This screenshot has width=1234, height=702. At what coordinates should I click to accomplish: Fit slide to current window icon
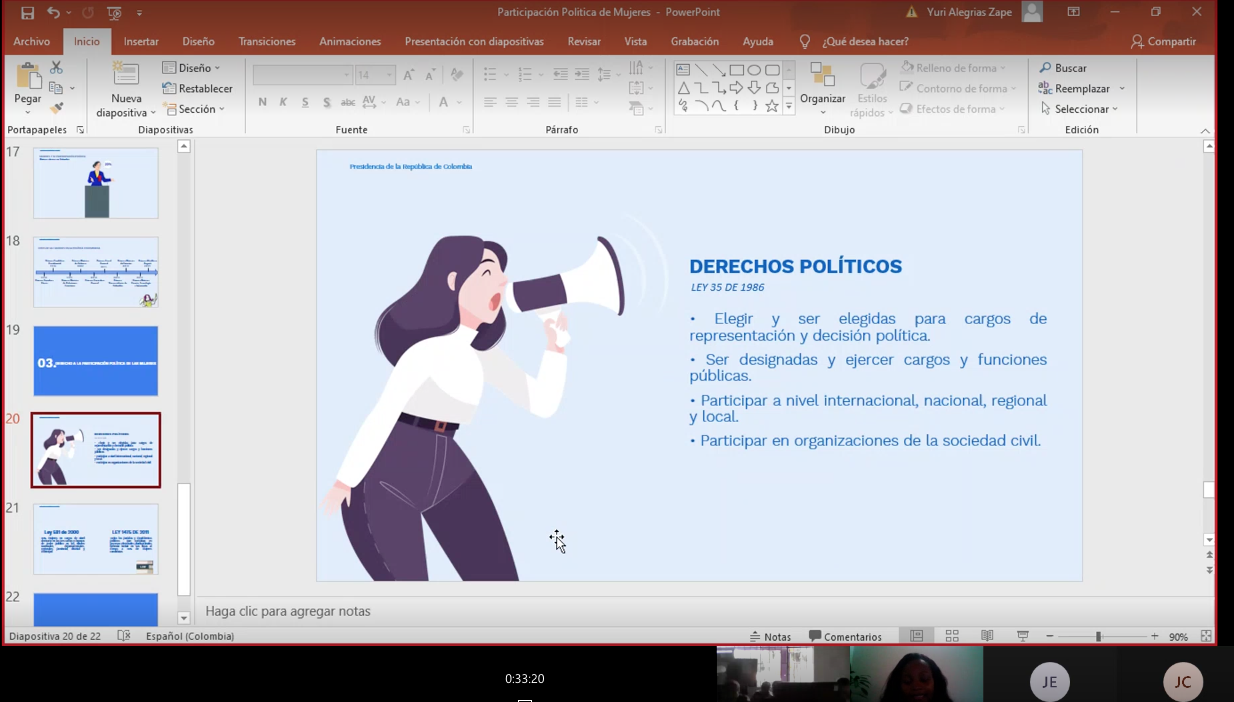tap(1206, 636)
